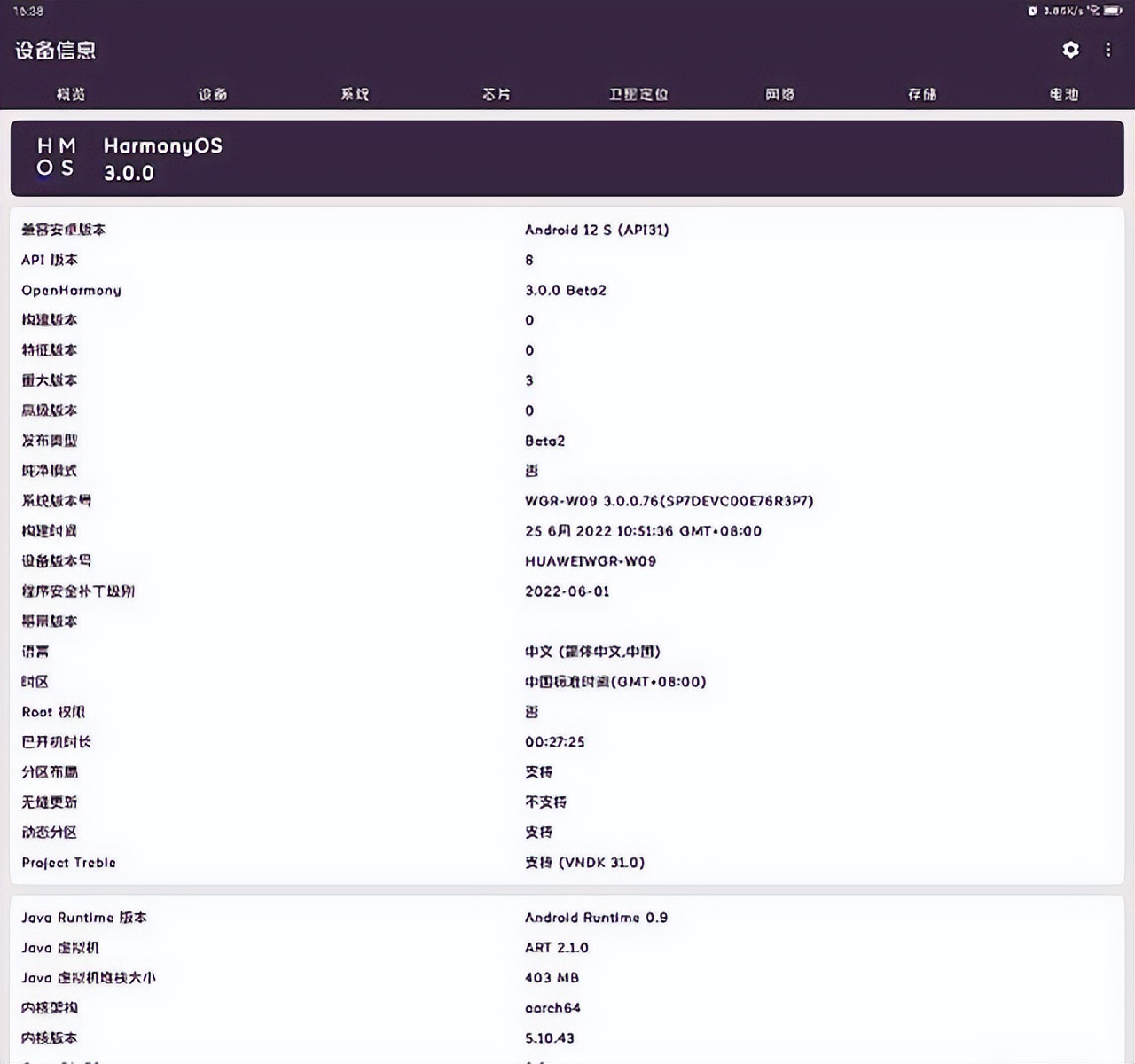The image size is (1135, 1064).
Task: Tap the OpenHarmony row label
Action: coord(71,290)
